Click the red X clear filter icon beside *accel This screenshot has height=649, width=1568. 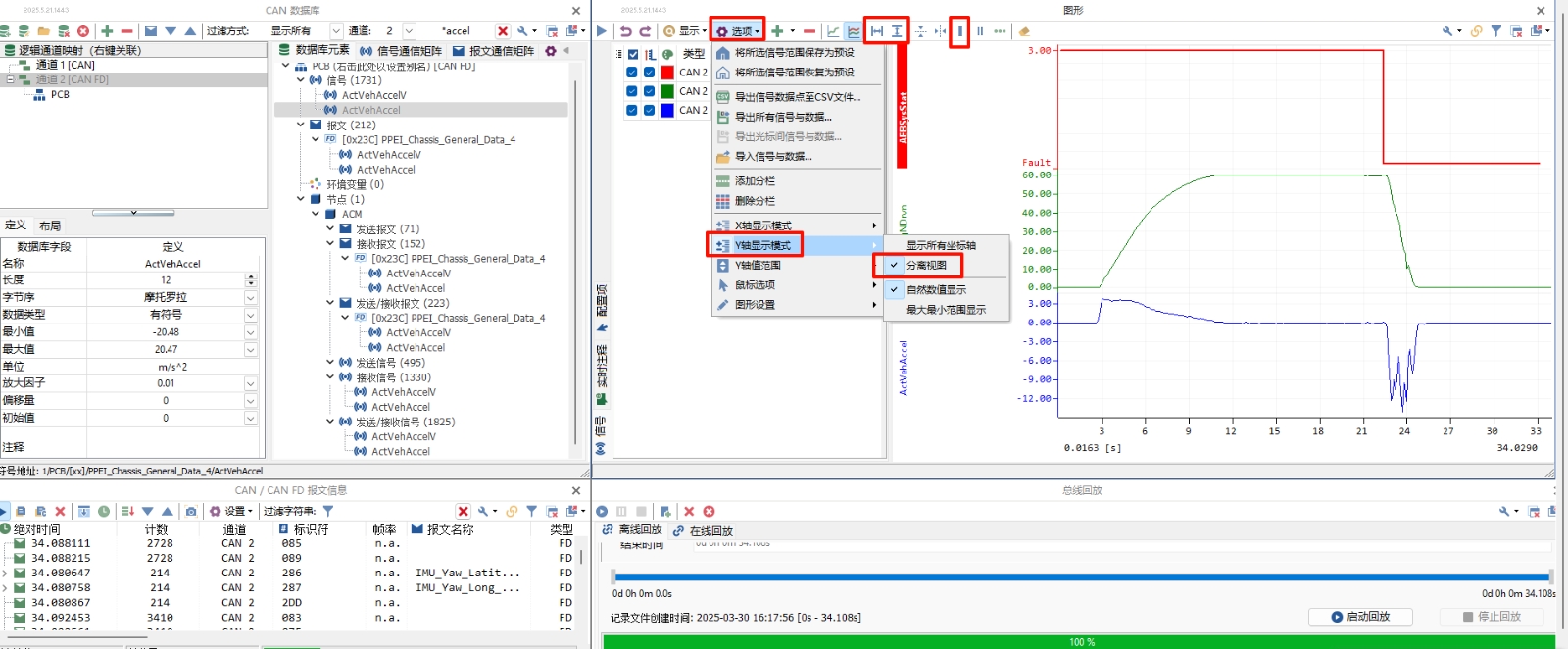[x=503, y=31]
